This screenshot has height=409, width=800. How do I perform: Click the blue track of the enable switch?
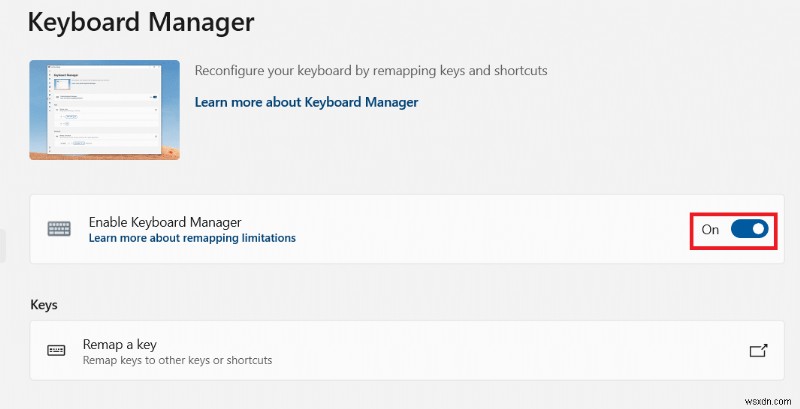click(x=741, y=229)
